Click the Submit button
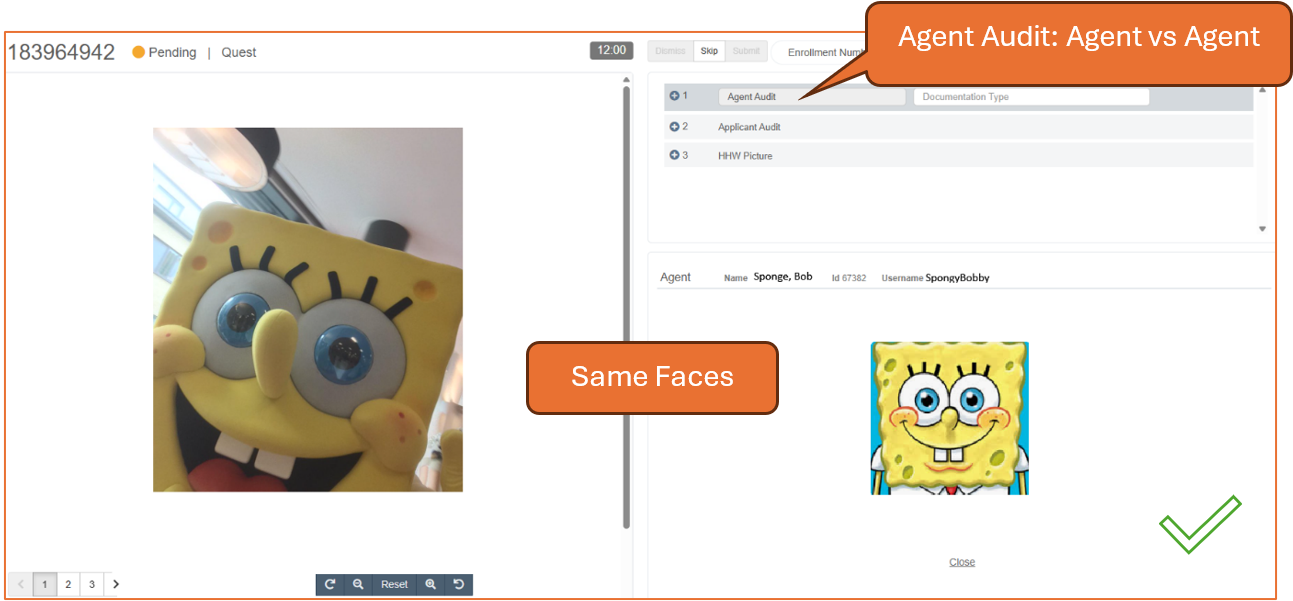The height and width of the screenshot is (601, 1293). (x=746, y=51)
